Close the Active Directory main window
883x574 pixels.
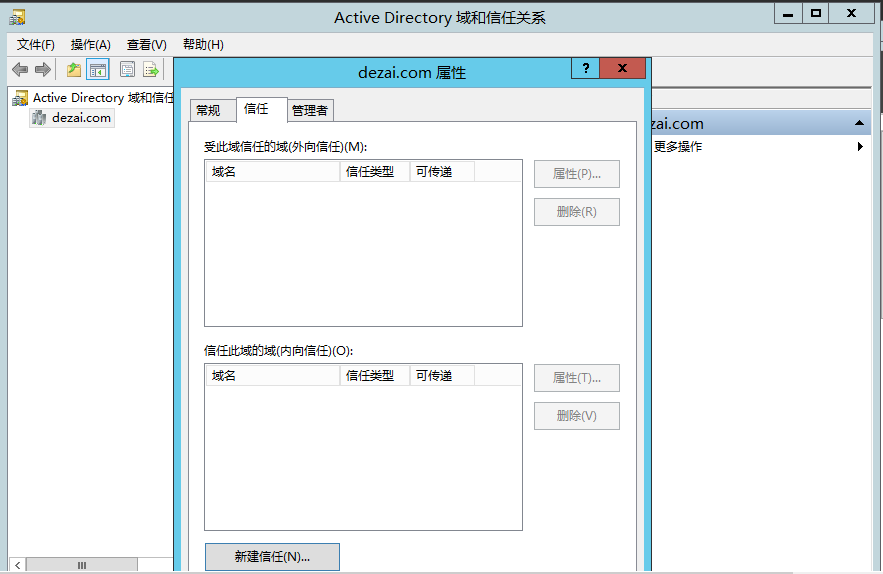tap(851, 14)
